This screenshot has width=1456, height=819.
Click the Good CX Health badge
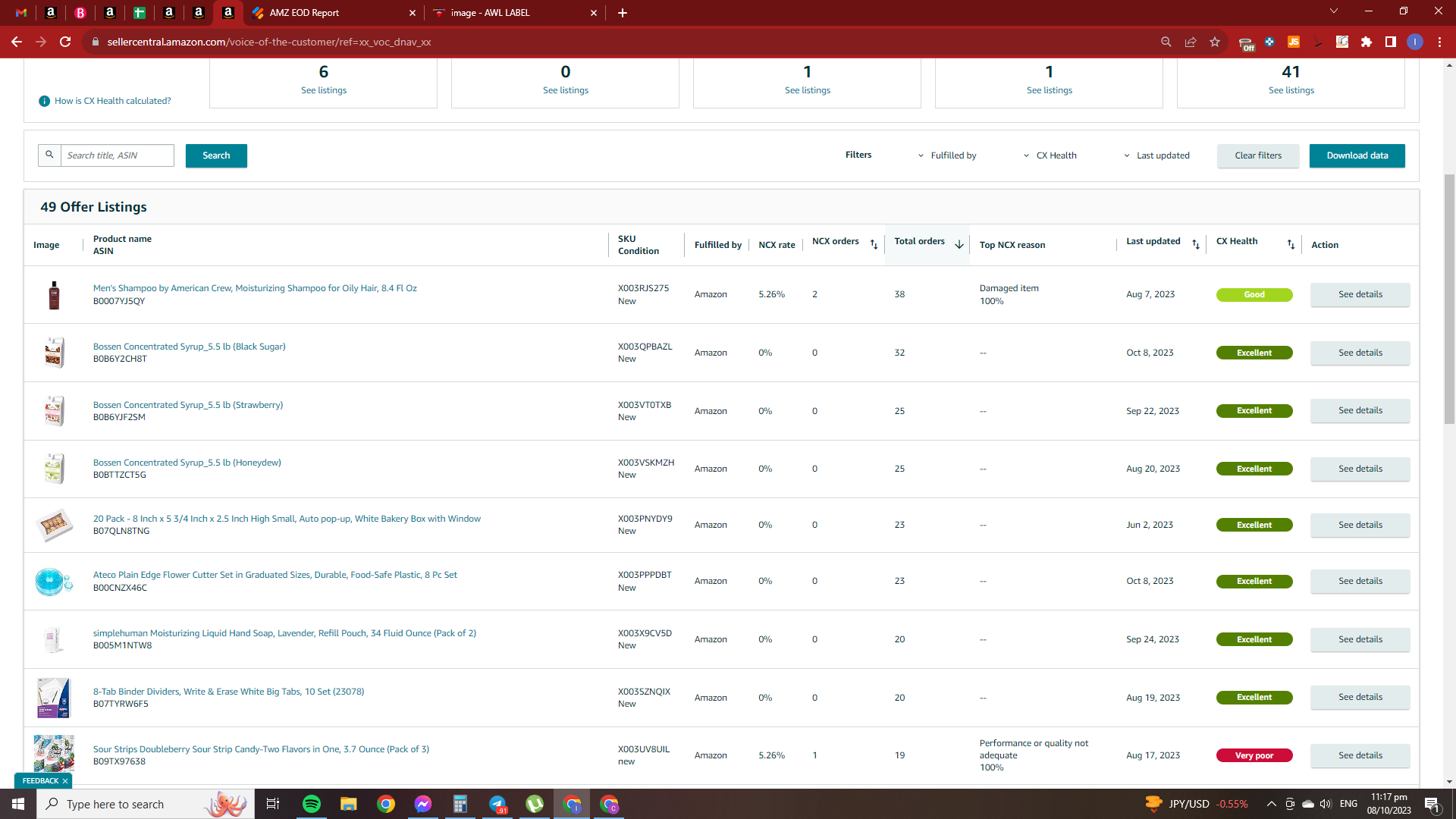coord(1254,295)
